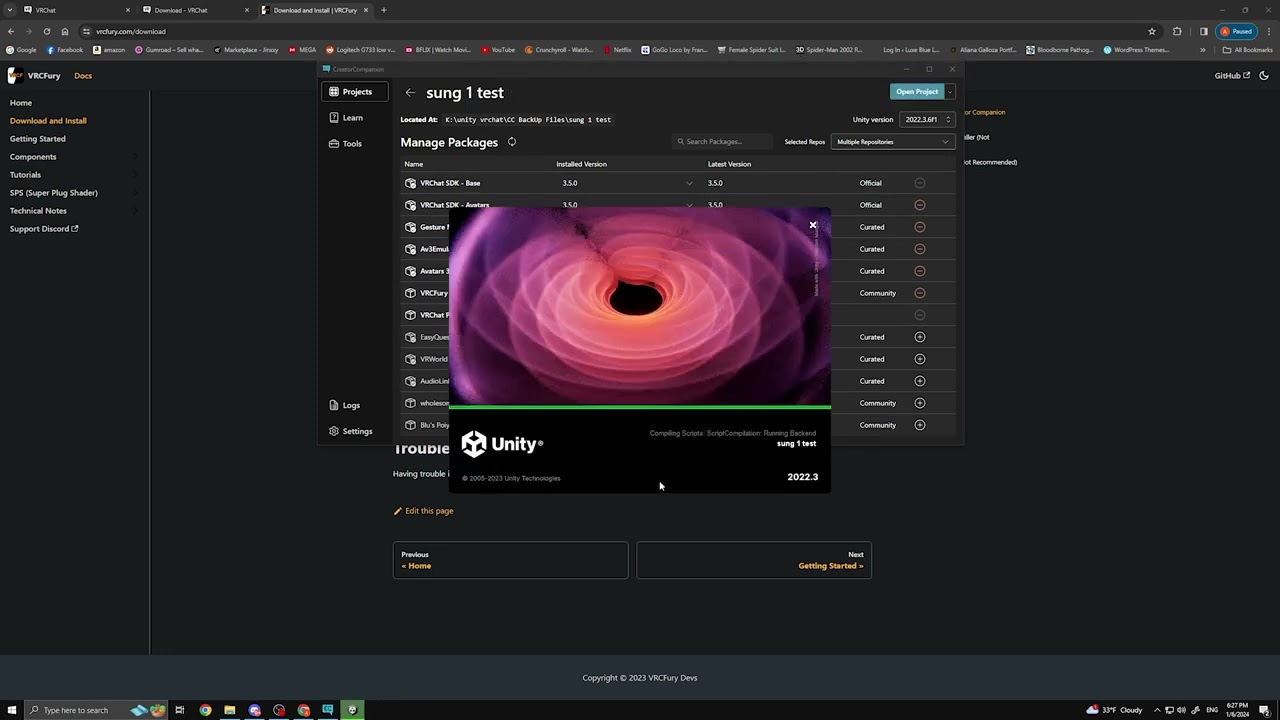Open the GitHub link in the header

pyautogui.click(x=1232, y=76)
